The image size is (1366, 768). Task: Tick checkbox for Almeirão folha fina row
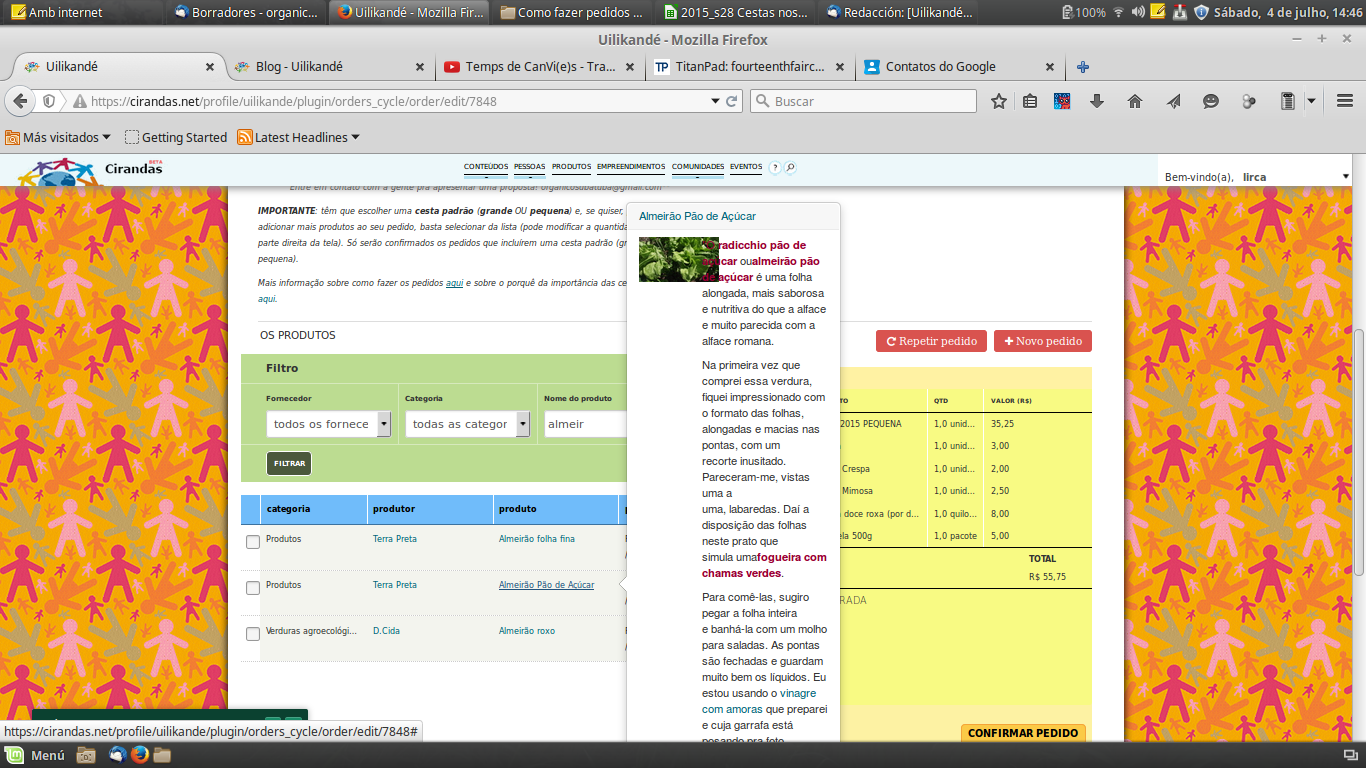pos(253,542)
